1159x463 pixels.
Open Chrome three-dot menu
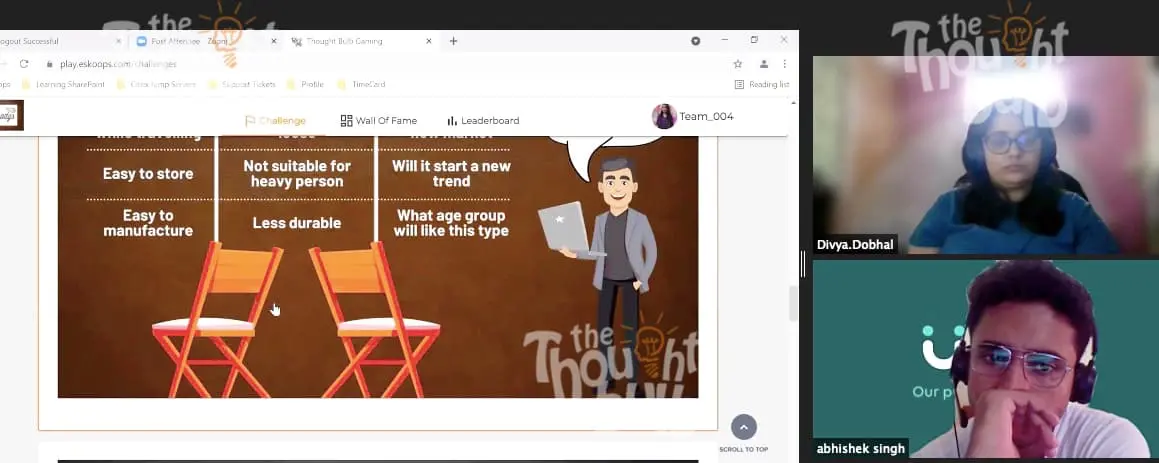coord(784,64)
